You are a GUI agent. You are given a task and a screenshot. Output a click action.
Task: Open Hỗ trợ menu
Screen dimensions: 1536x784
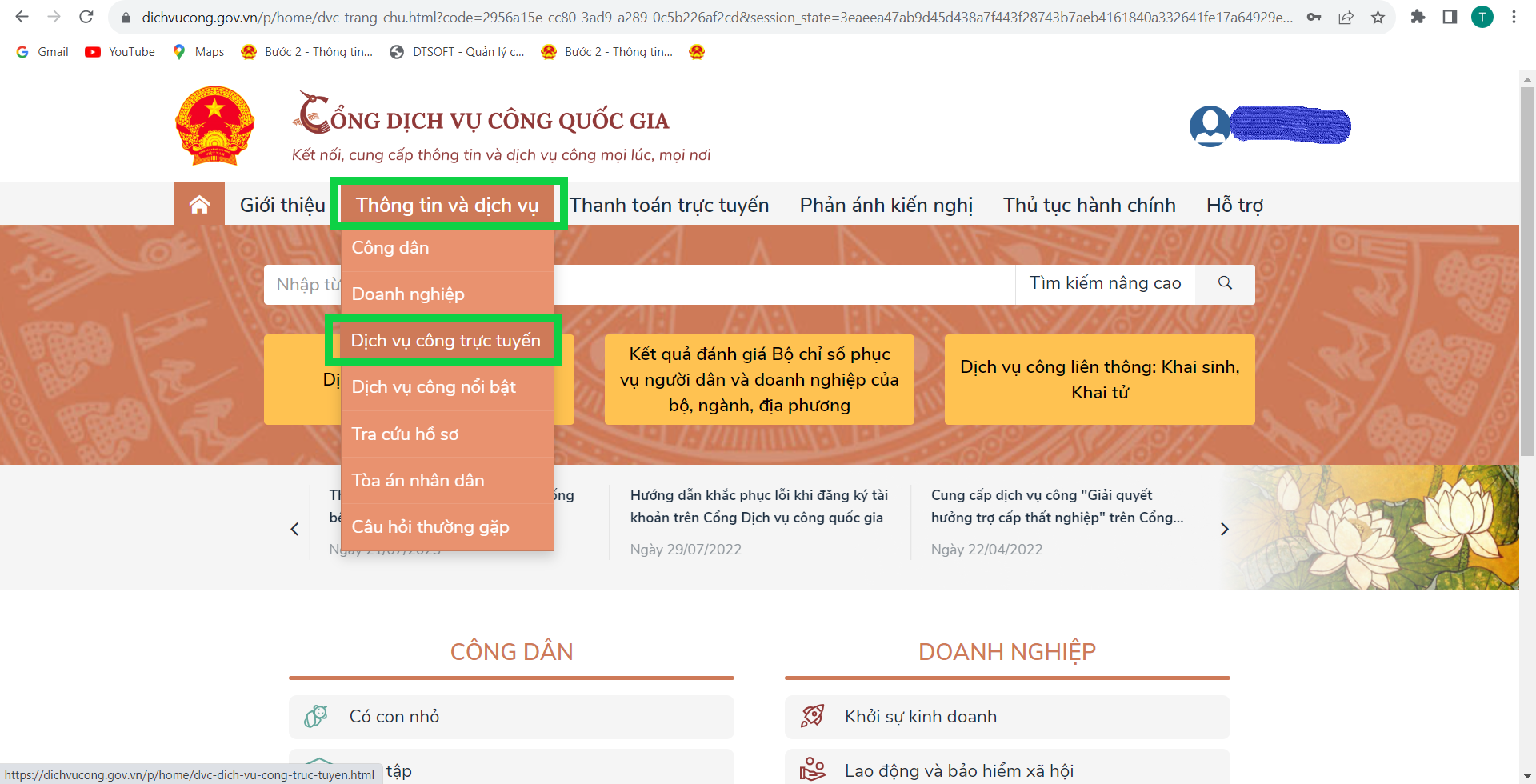click(1234, 205)
